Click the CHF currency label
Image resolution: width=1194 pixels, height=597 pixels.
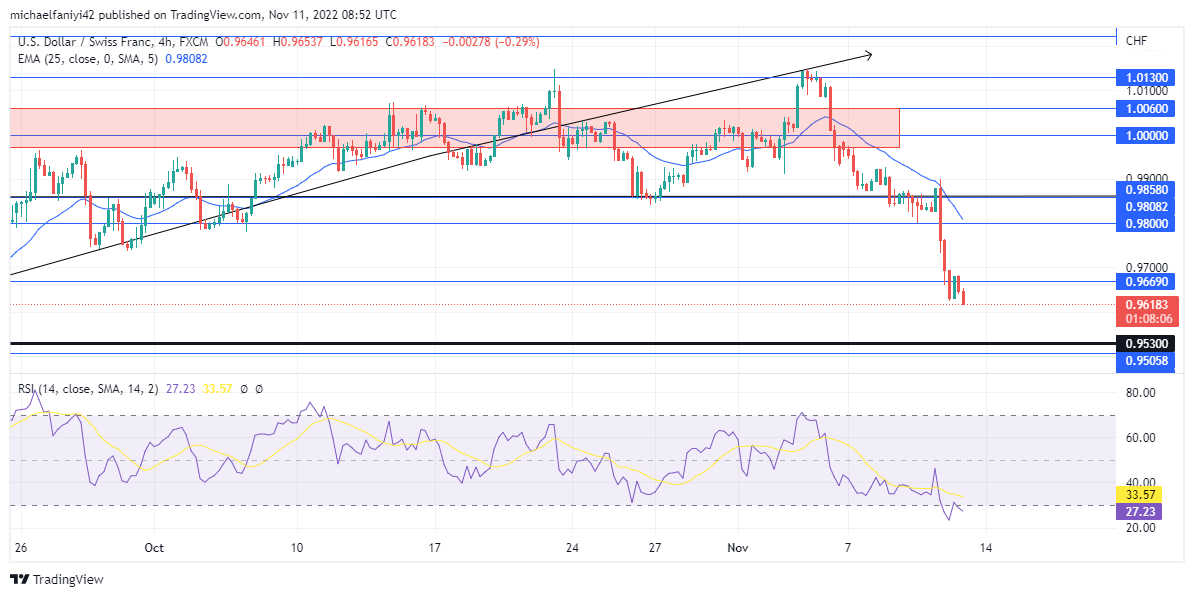1135,40
